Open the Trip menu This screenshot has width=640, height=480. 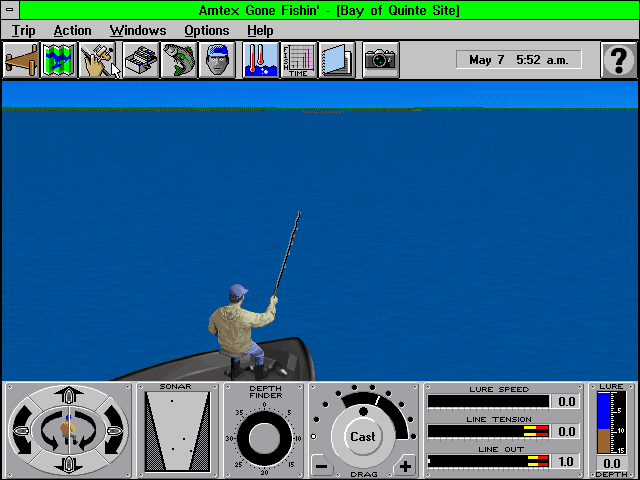23,31
